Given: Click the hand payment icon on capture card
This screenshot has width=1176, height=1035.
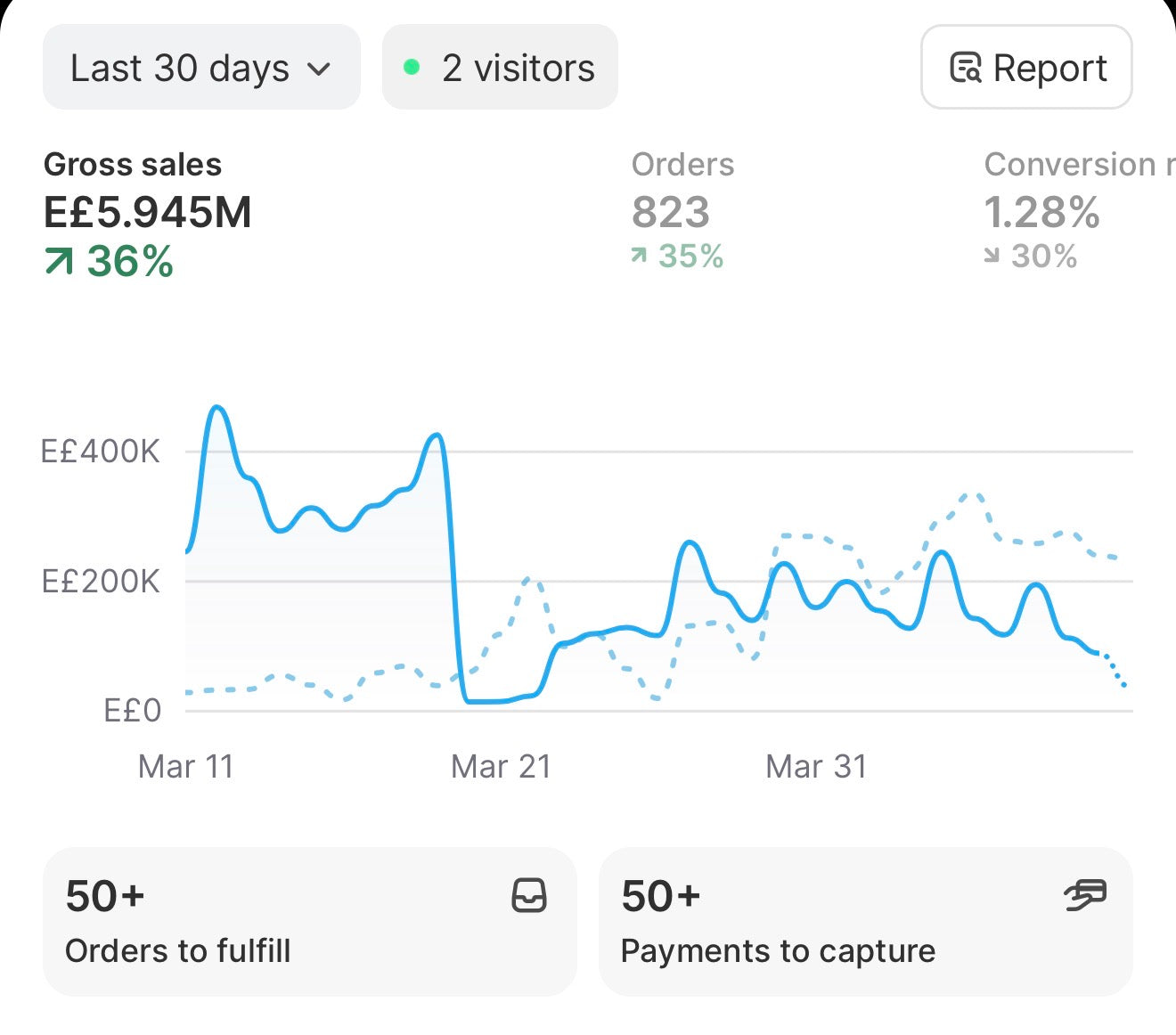Looking at the screenshot, I should click(x=1085, y=895).
